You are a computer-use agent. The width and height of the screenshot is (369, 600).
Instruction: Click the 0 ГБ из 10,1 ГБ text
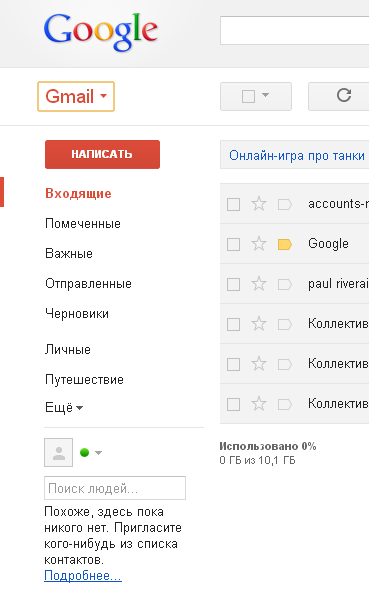257,460
